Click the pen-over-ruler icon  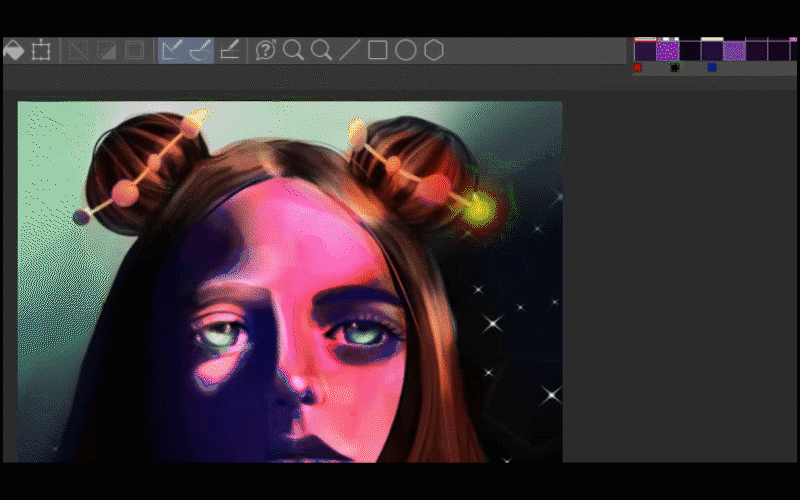(230, 51)
